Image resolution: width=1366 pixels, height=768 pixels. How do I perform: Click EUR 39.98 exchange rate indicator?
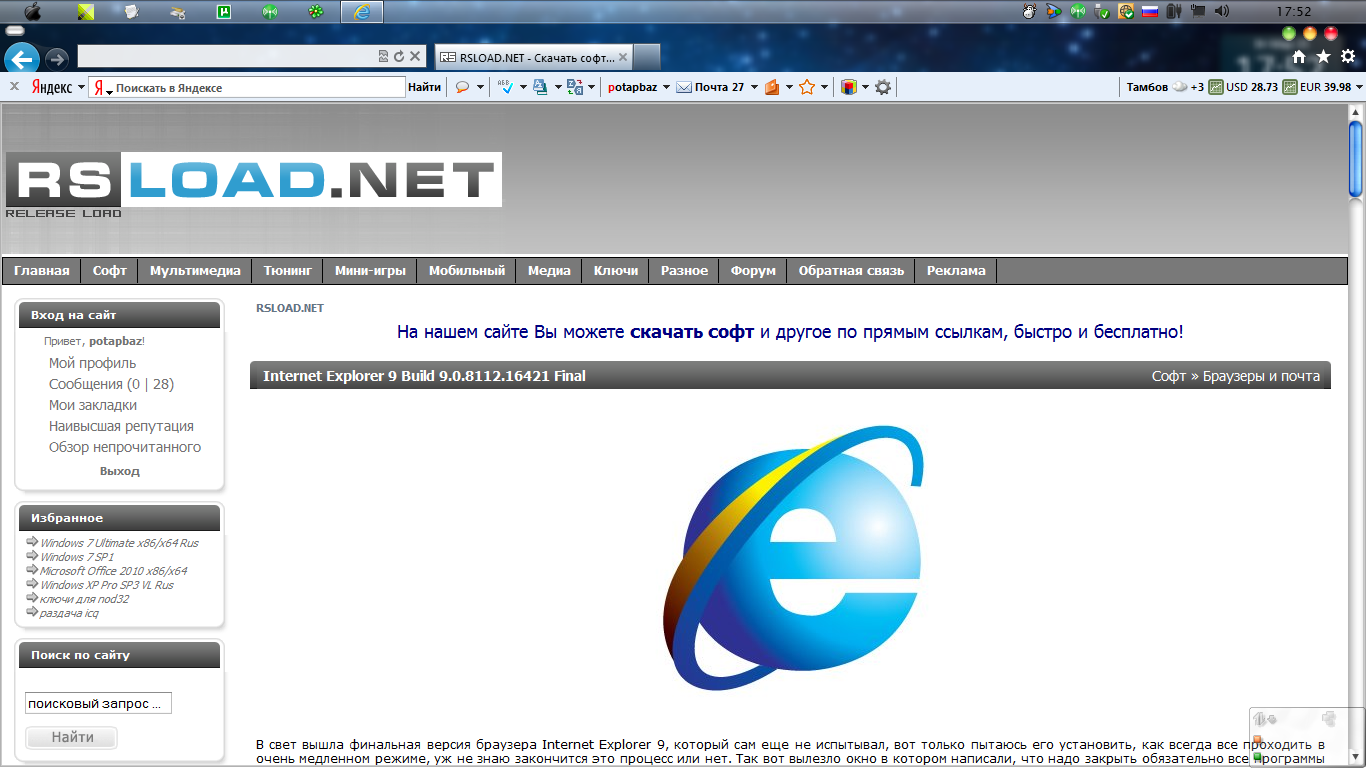click(x=1317, y=87)
